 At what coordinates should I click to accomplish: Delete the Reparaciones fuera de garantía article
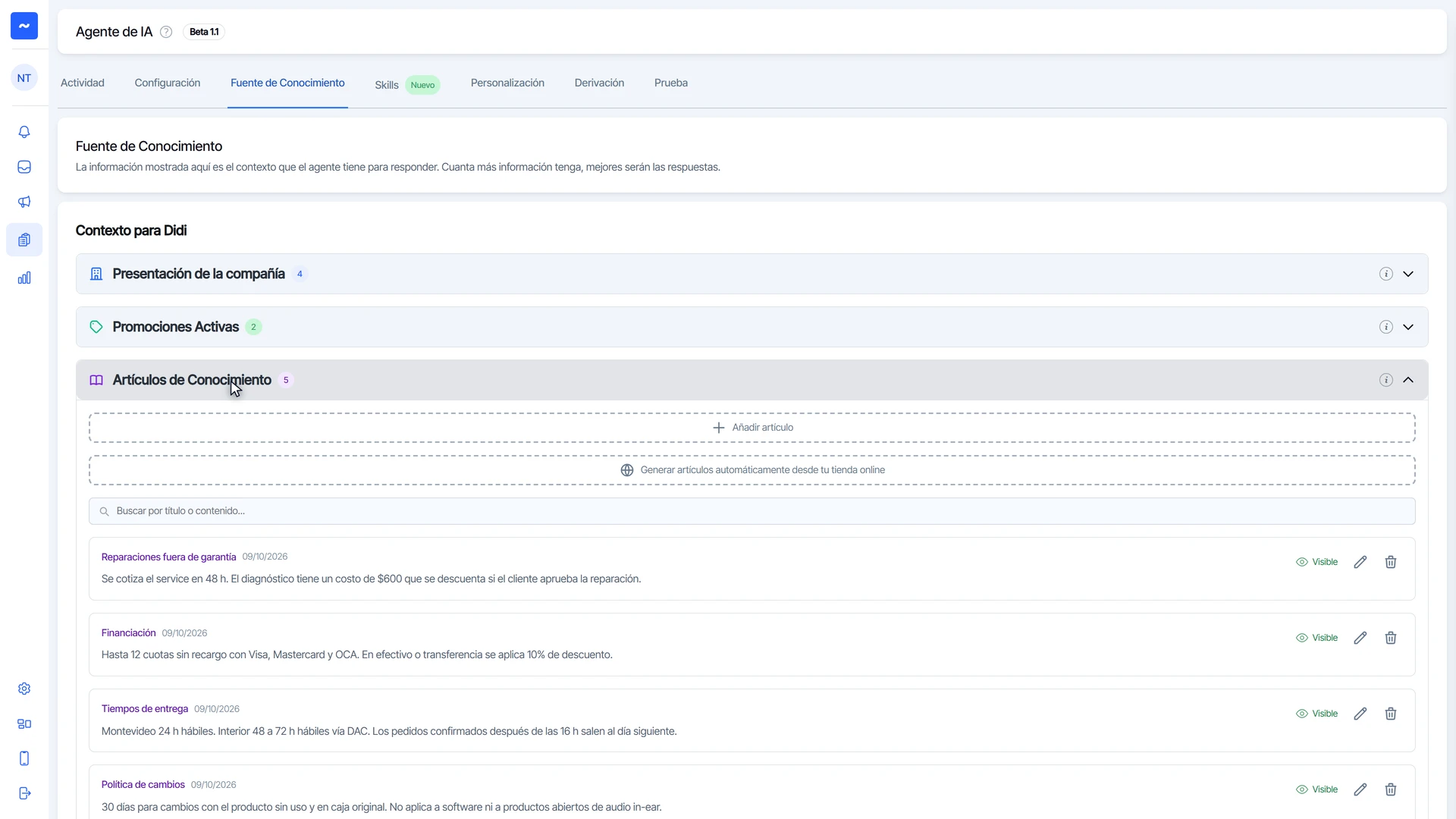1391,562
